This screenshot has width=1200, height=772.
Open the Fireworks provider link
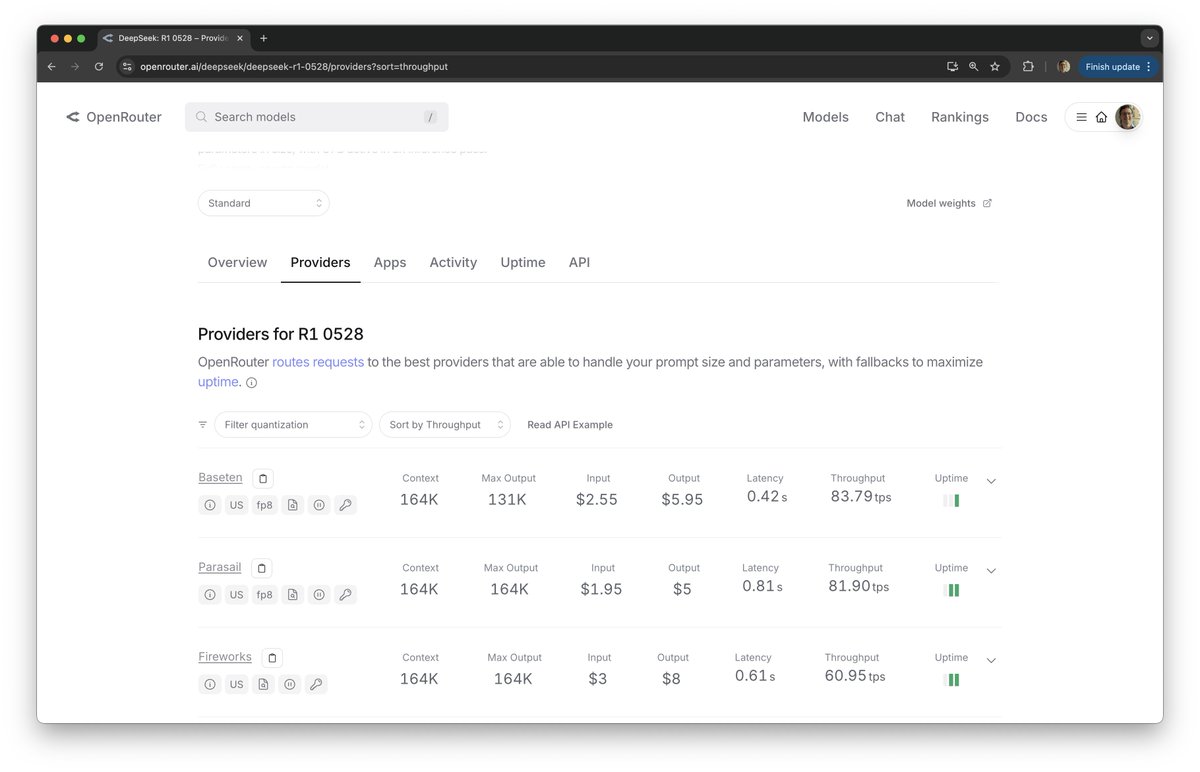coord(225,657)
